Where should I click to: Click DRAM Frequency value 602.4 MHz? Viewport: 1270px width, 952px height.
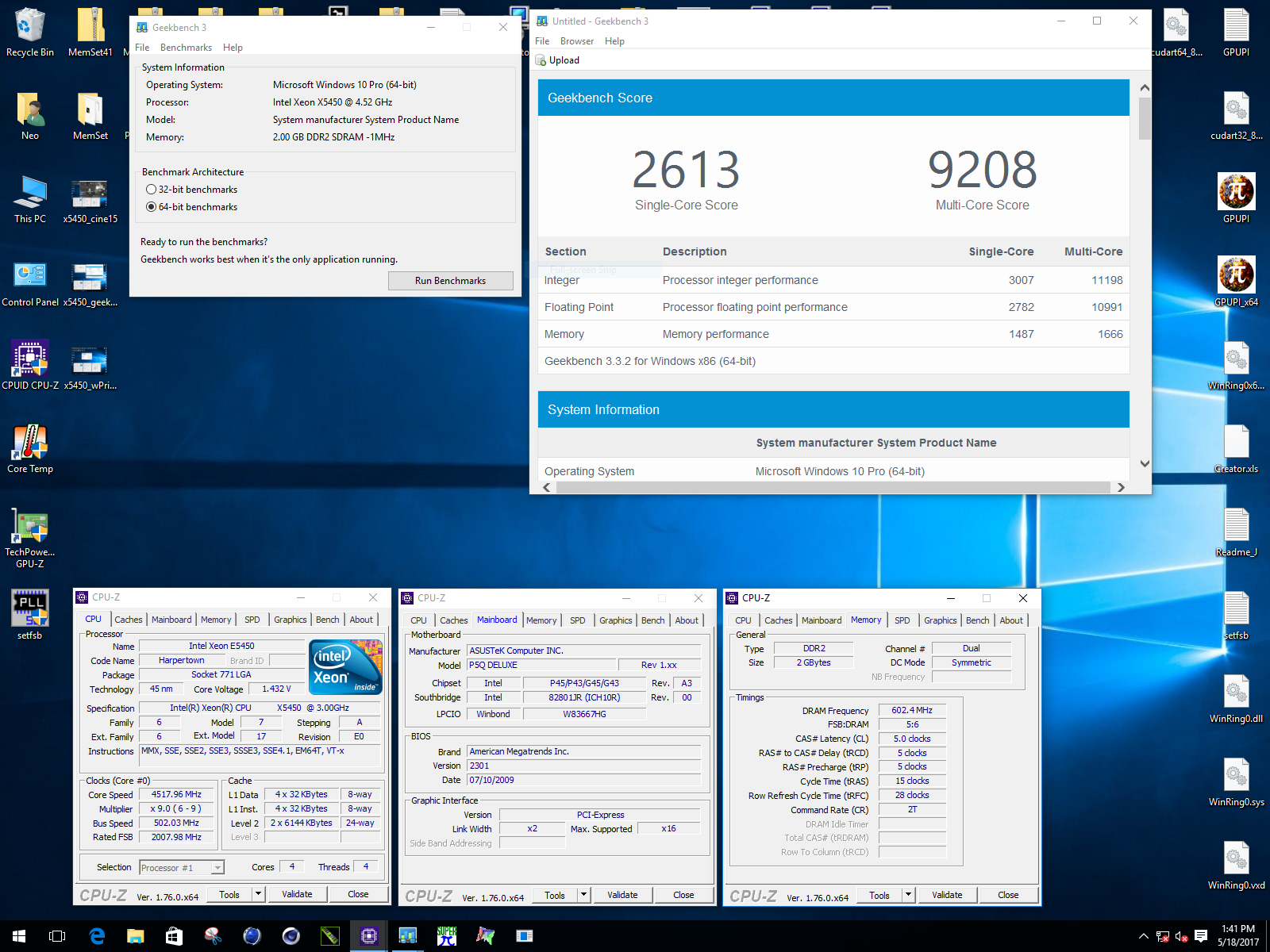(x=912, y=710)
